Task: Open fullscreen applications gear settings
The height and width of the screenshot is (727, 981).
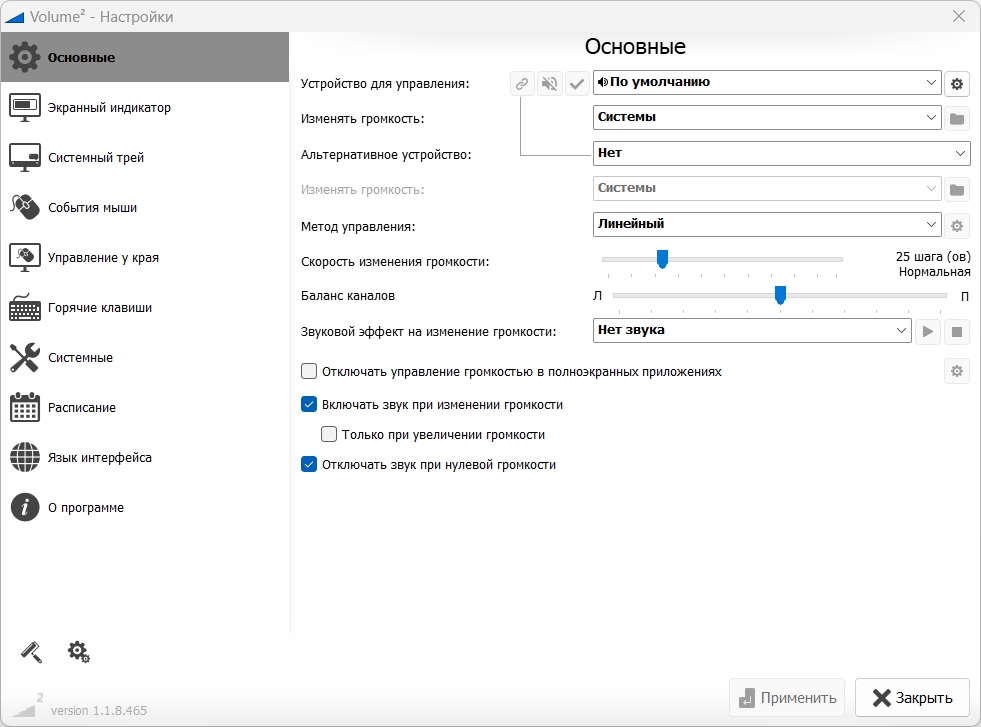Action: 957,371
